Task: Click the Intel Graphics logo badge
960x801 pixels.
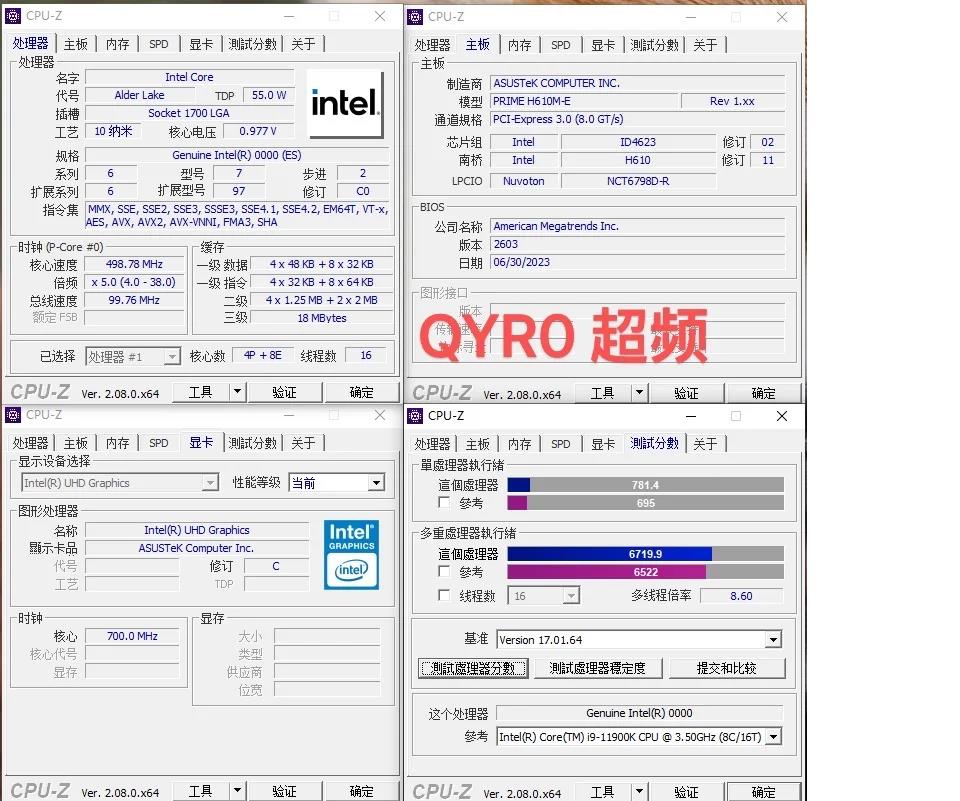Action: (x=351, y=555)
